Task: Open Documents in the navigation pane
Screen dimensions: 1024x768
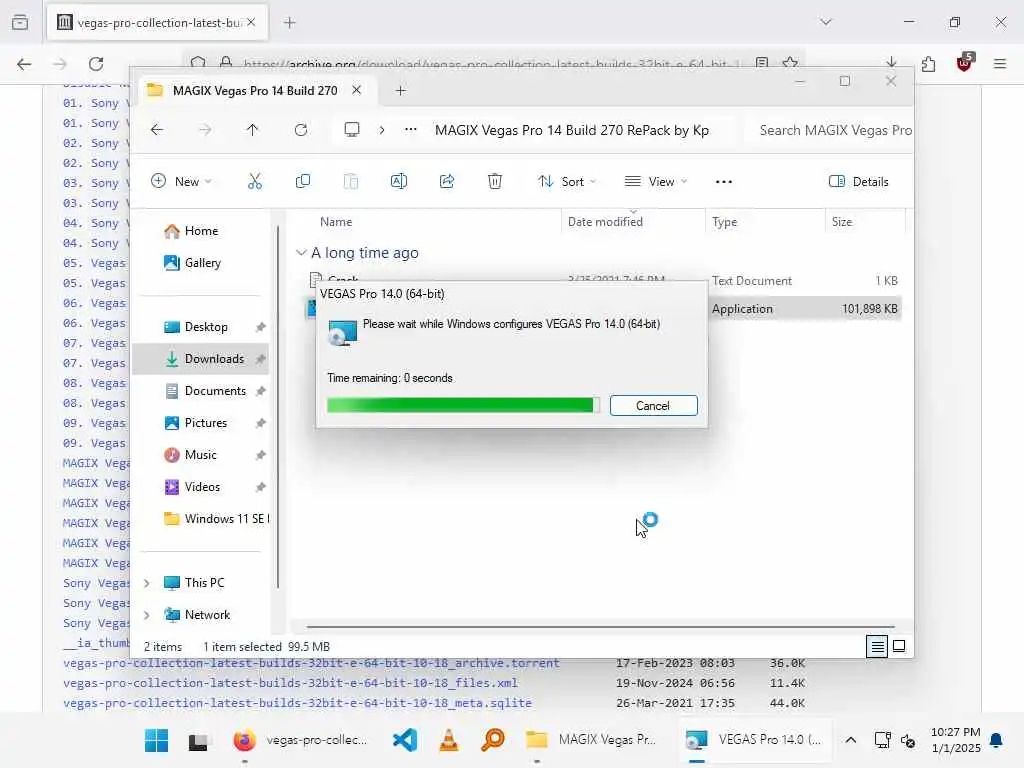Action: tap(215, 391)
